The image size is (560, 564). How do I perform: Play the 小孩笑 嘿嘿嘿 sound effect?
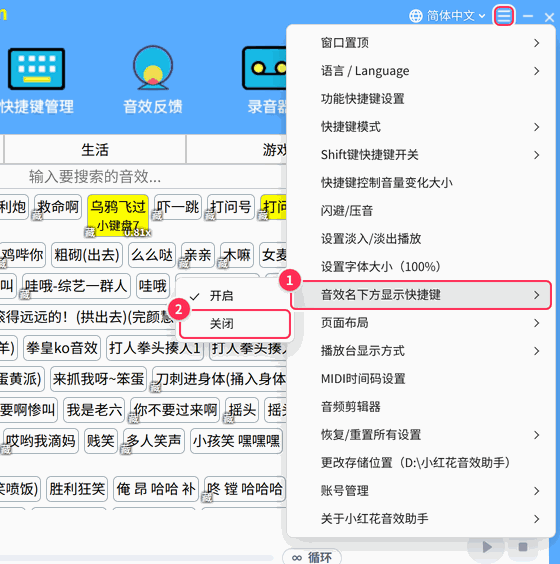point(236,441)
